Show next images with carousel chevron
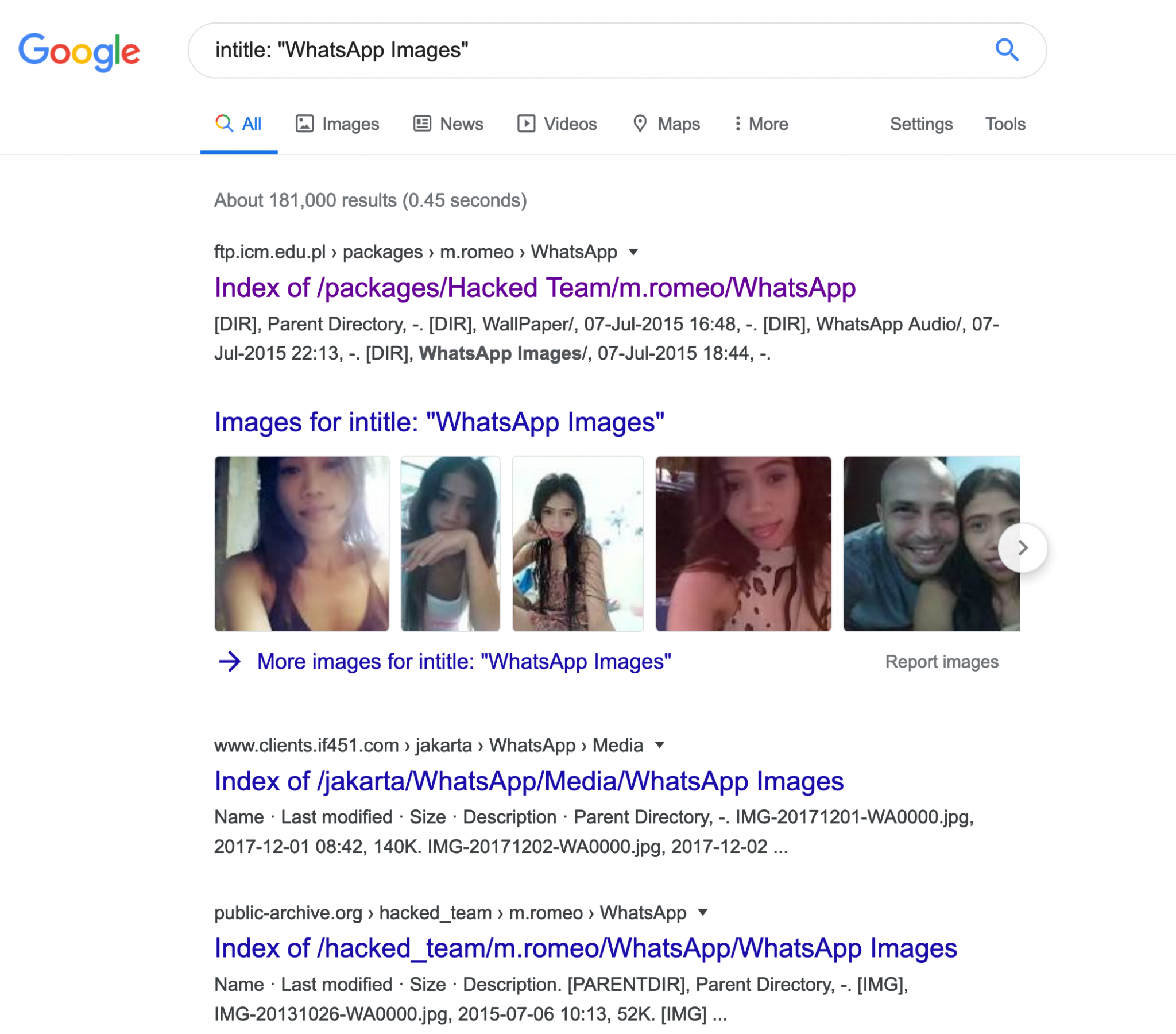Viewport: 1176px width, 1034px height. pos(1022,547)
